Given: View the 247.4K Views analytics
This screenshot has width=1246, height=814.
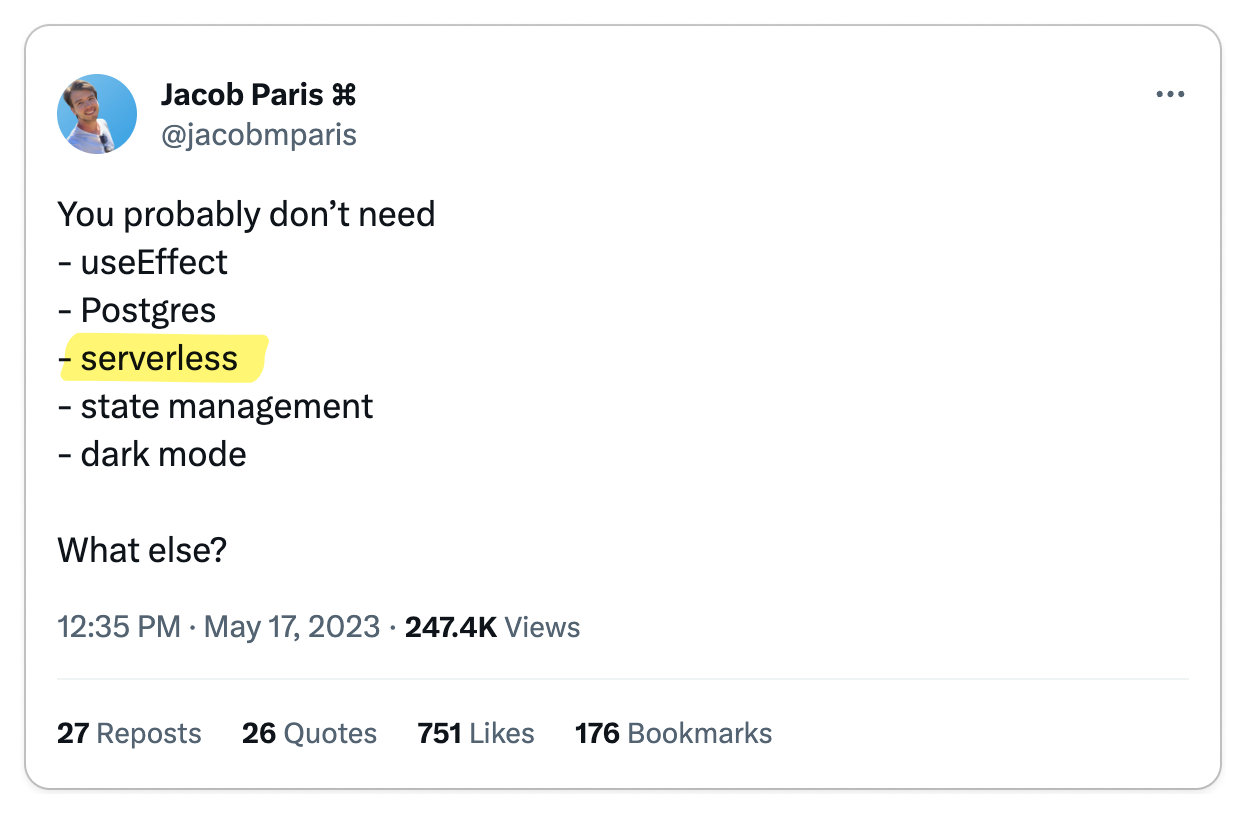Looking at the screenshot, I should tap(493, 627).
